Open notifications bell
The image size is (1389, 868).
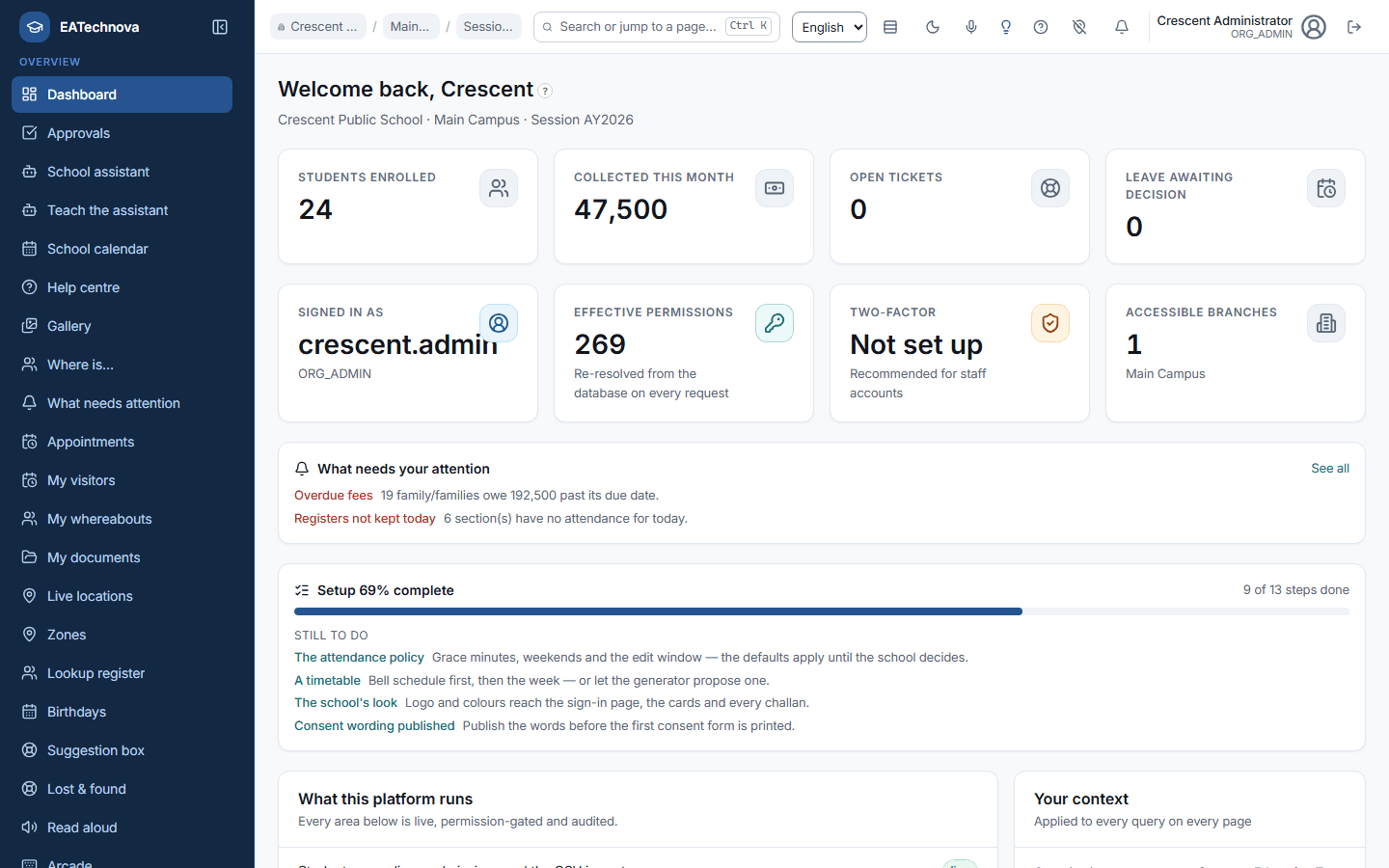click(1122, 27)
